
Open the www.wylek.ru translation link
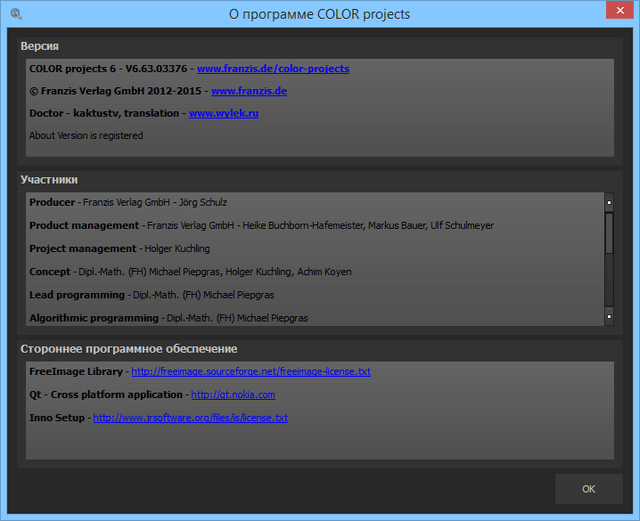point(224,114)
